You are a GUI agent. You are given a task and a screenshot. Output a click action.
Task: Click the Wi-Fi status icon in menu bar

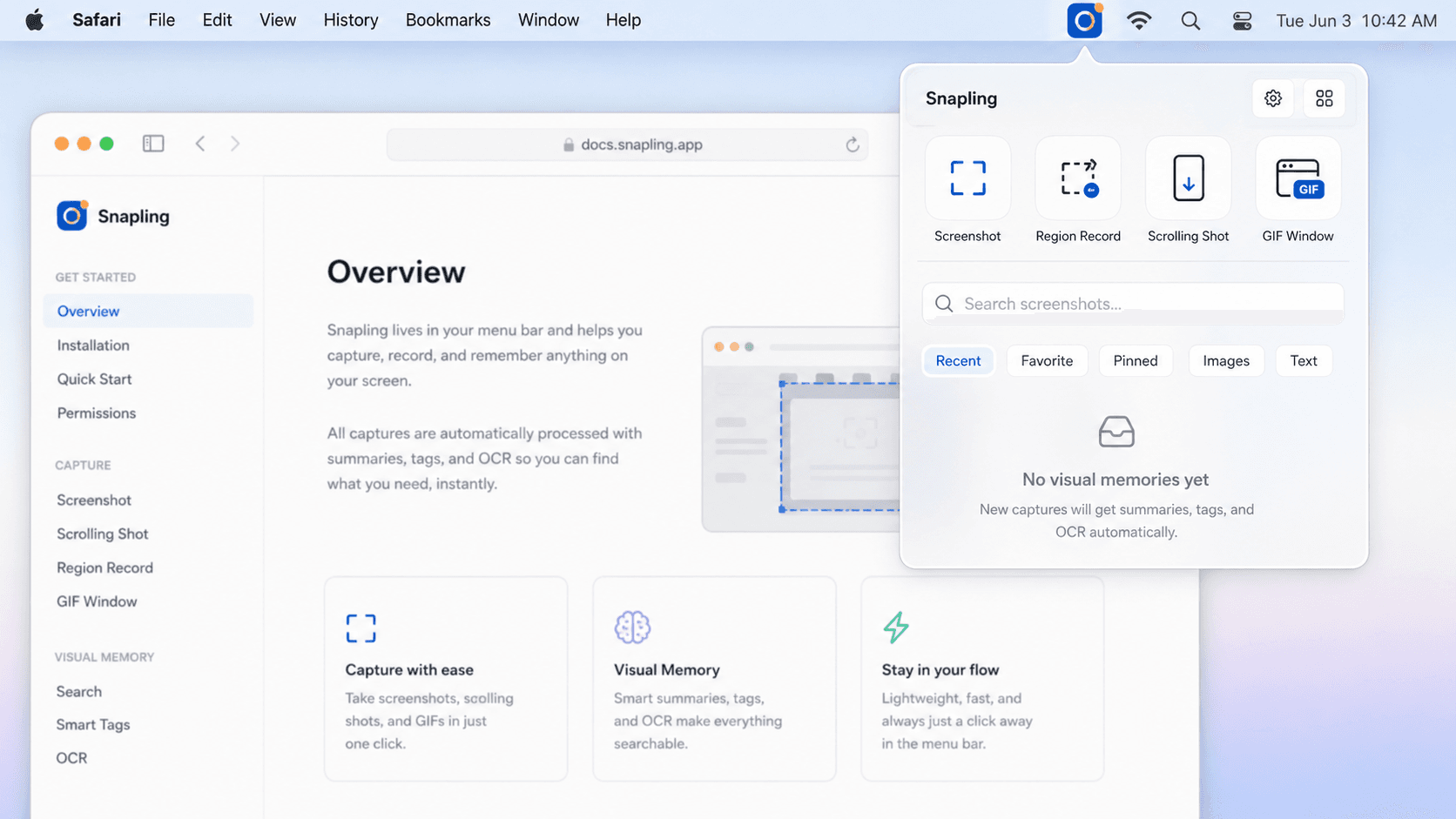point(1139,20)
